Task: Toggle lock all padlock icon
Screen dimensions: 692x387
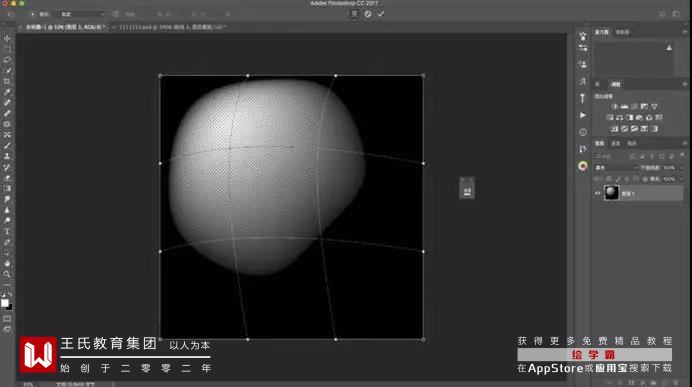Action: coord(645,179)
